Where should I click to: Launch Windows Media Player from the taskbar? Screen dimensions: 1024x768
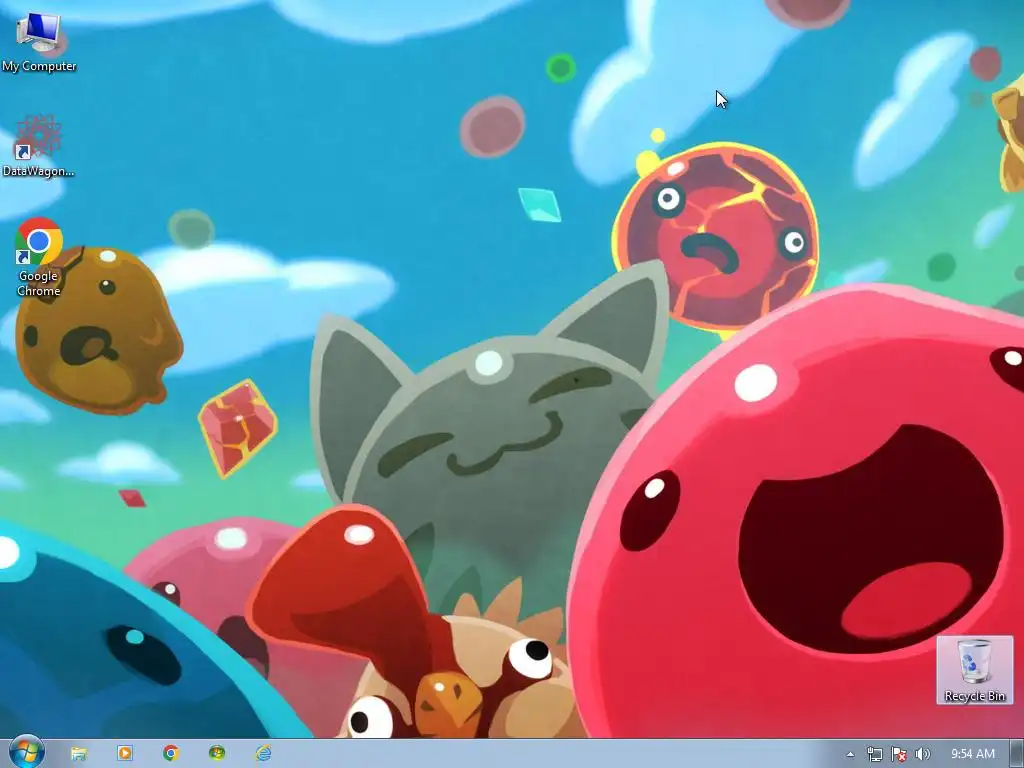click(125, 754)
